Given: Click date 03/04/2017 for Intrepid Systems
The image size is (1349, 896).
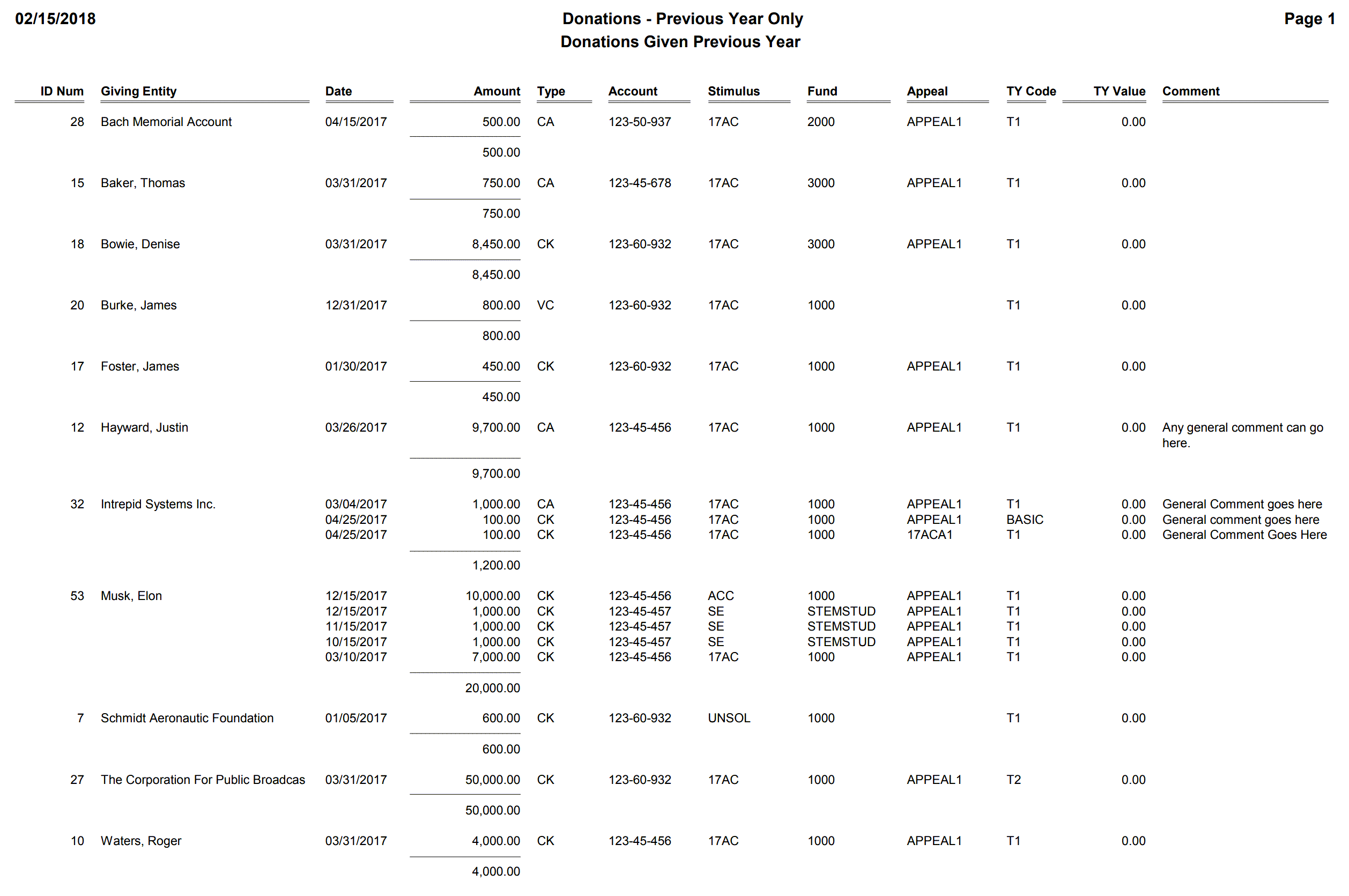Looking at the screenshot, I should coord(356,504).
